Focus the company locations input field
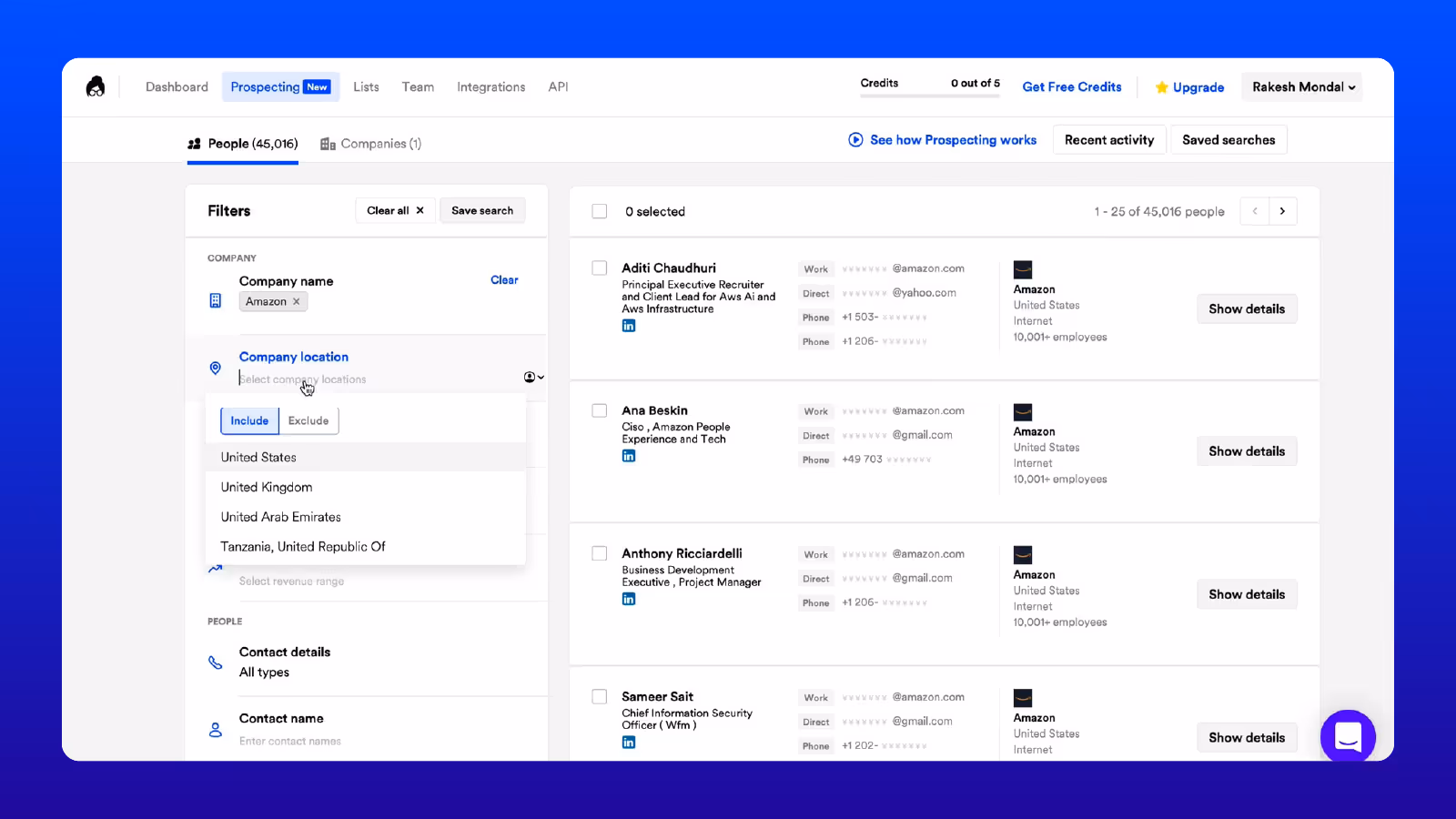Screen dimensions: 1456x819 click(x=379, y=379)
